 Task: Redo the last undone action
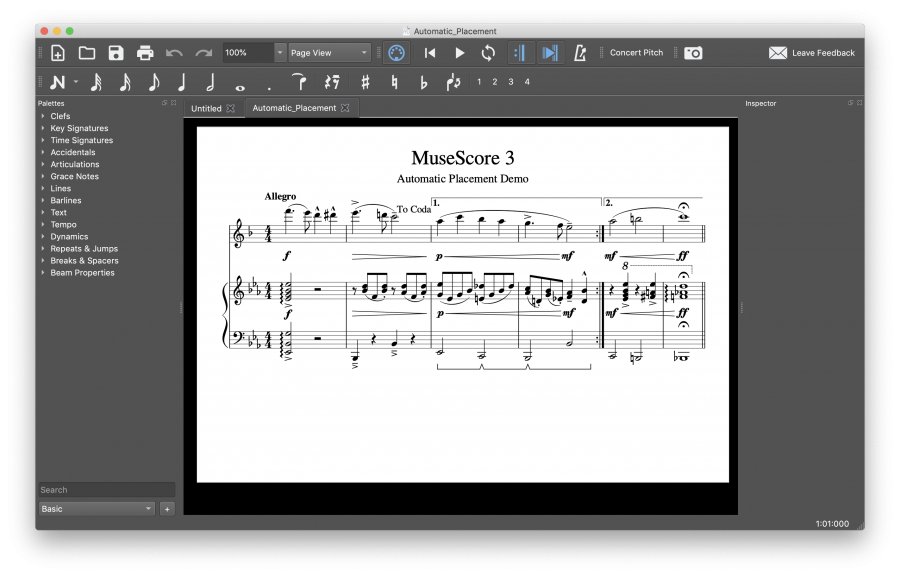click(204, 53)
